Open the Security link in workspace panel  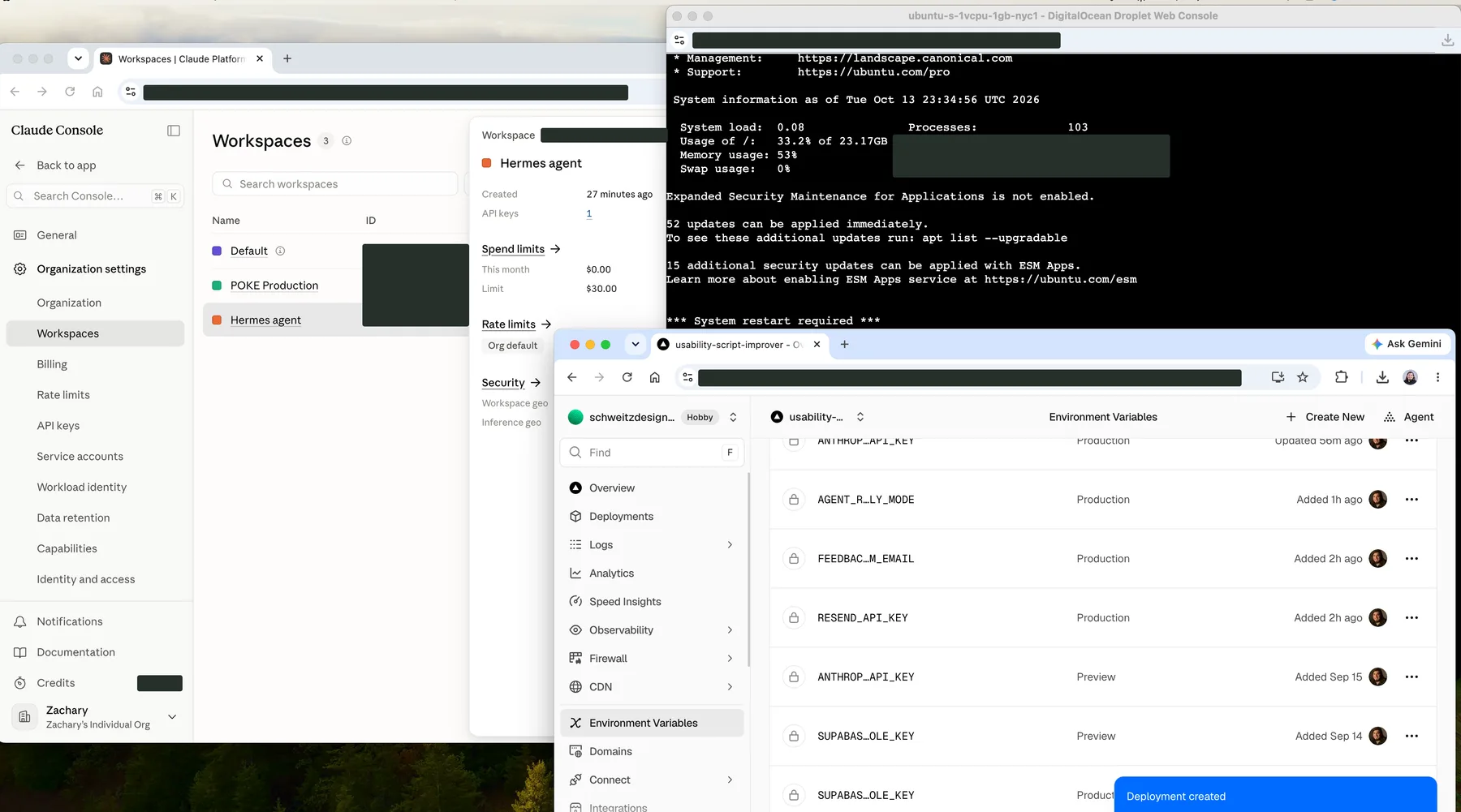[x=511, y=383]
